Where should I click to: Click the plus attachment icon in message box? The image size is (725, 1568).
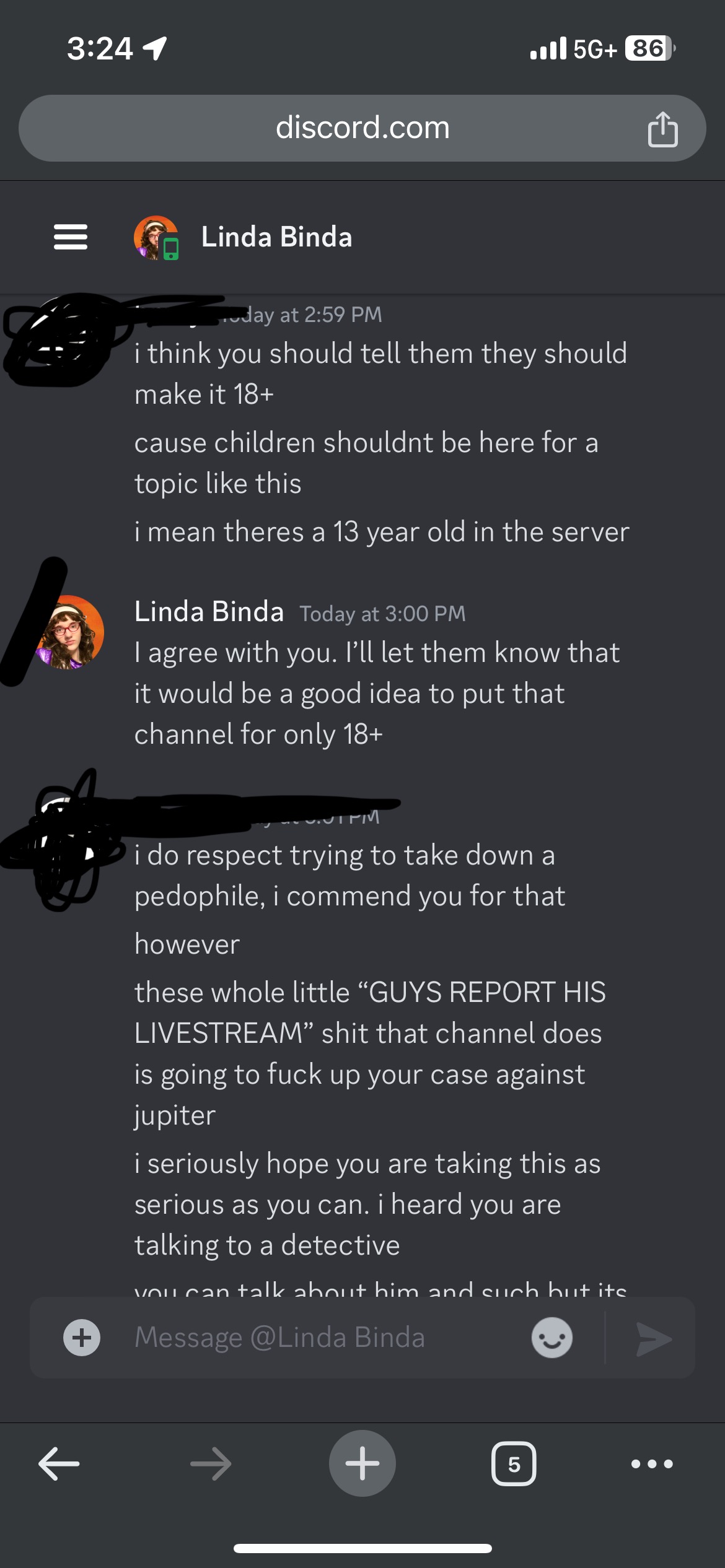coord(82,1338)
